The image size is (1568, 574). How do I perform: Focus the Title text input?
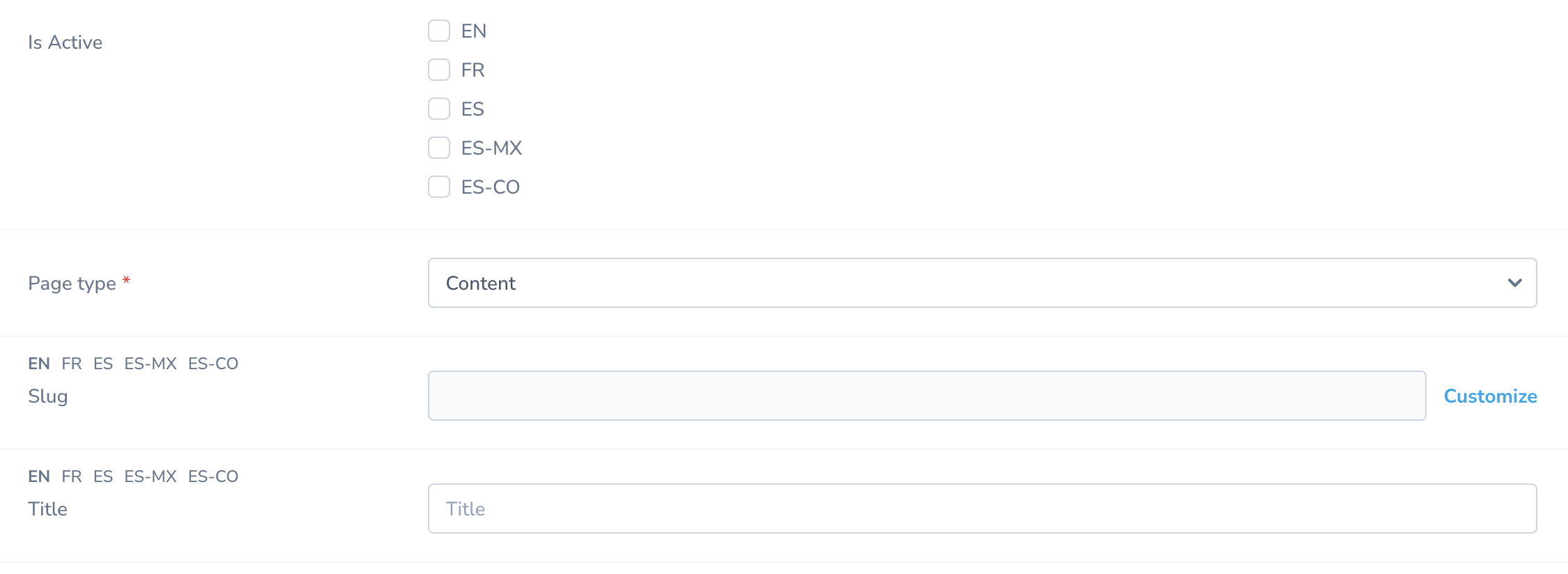[981, 509]
